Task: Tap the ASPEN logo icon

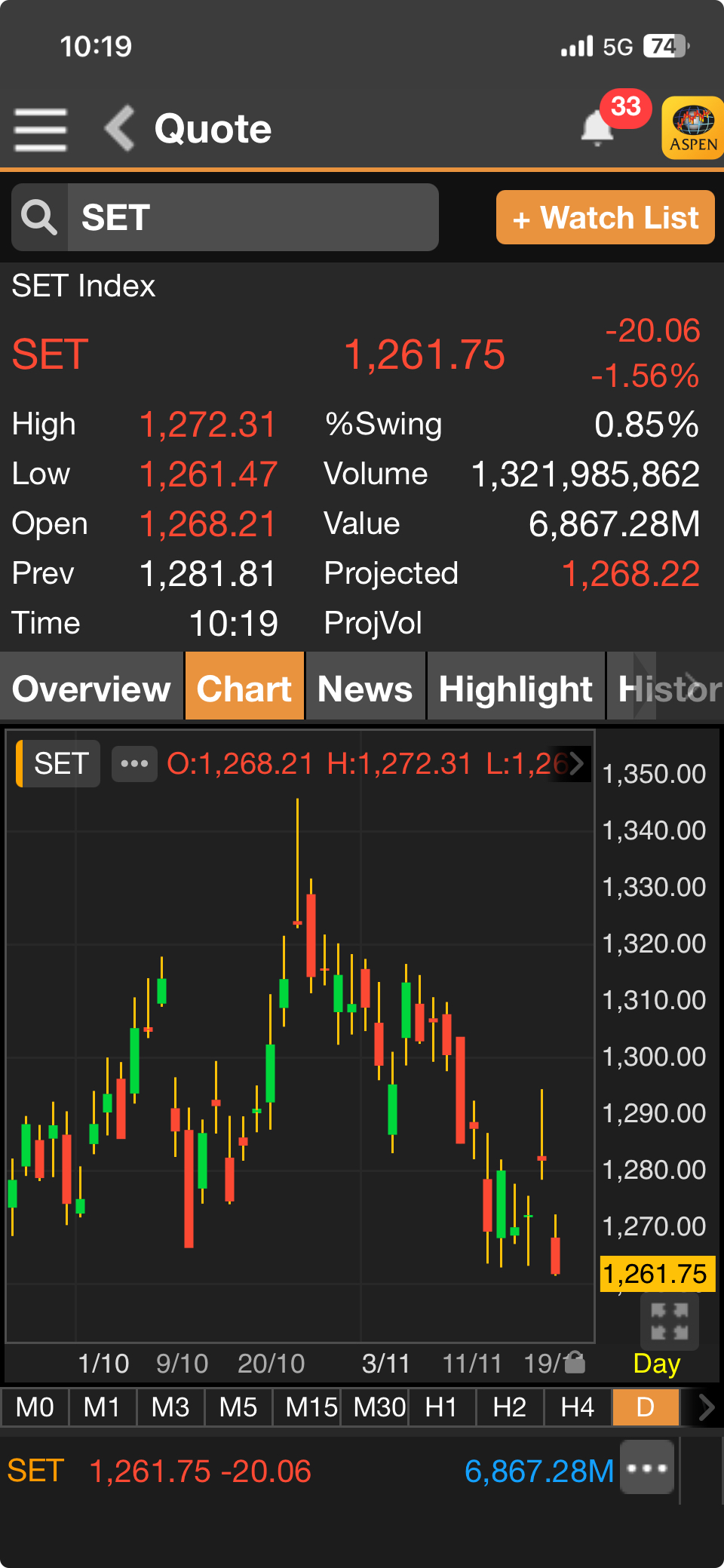Action: click(x=692, y=127)
